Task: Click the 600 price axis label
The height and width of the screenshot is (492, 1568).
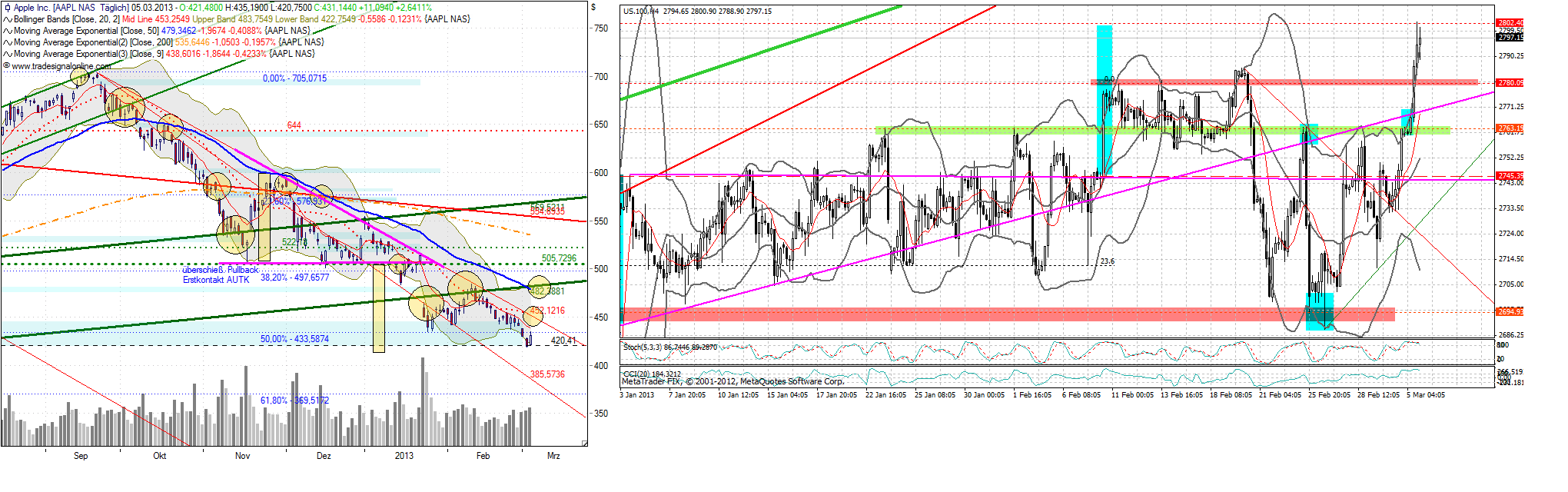Action: click(600, 173)
